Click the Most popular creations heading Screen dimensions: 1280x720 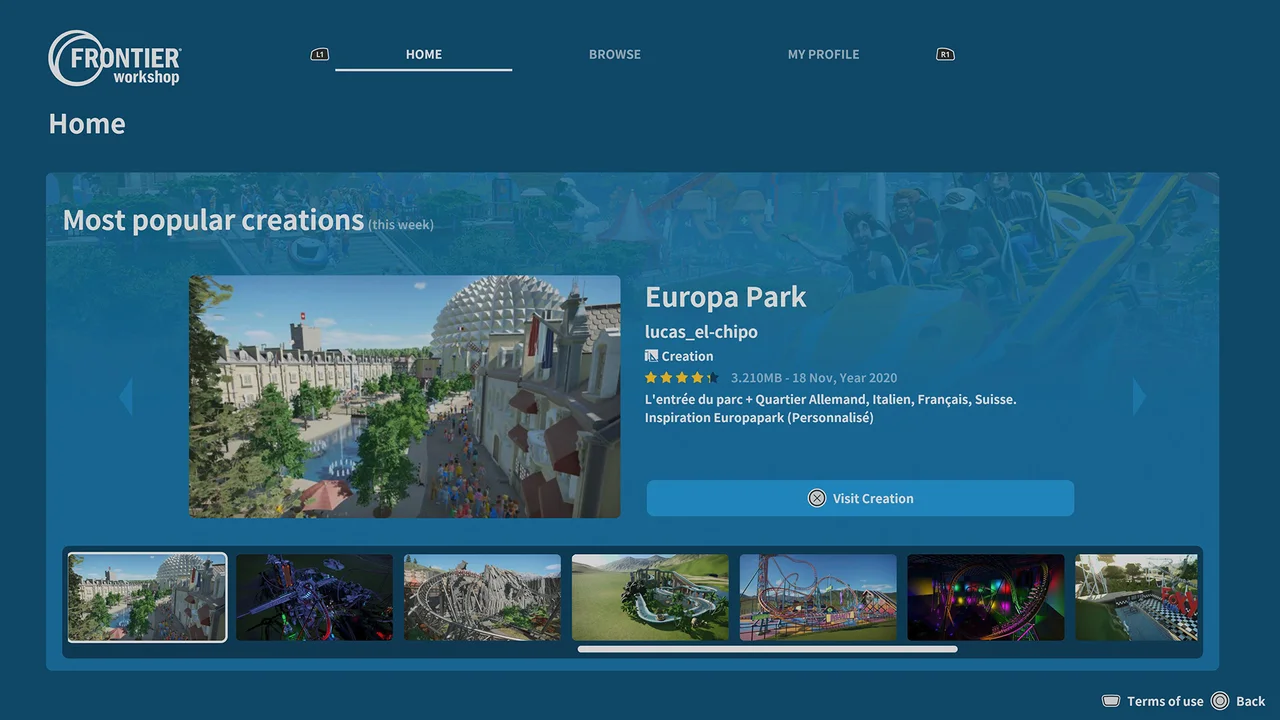(213, 220)
